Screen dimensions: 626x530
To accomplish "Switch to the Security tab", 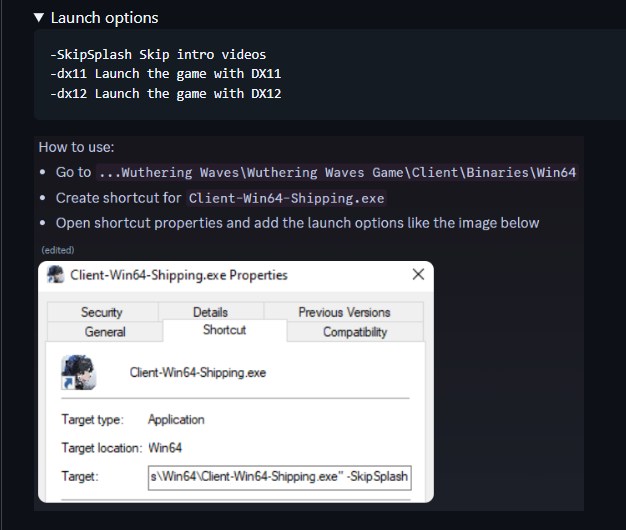I will (102, 312).
